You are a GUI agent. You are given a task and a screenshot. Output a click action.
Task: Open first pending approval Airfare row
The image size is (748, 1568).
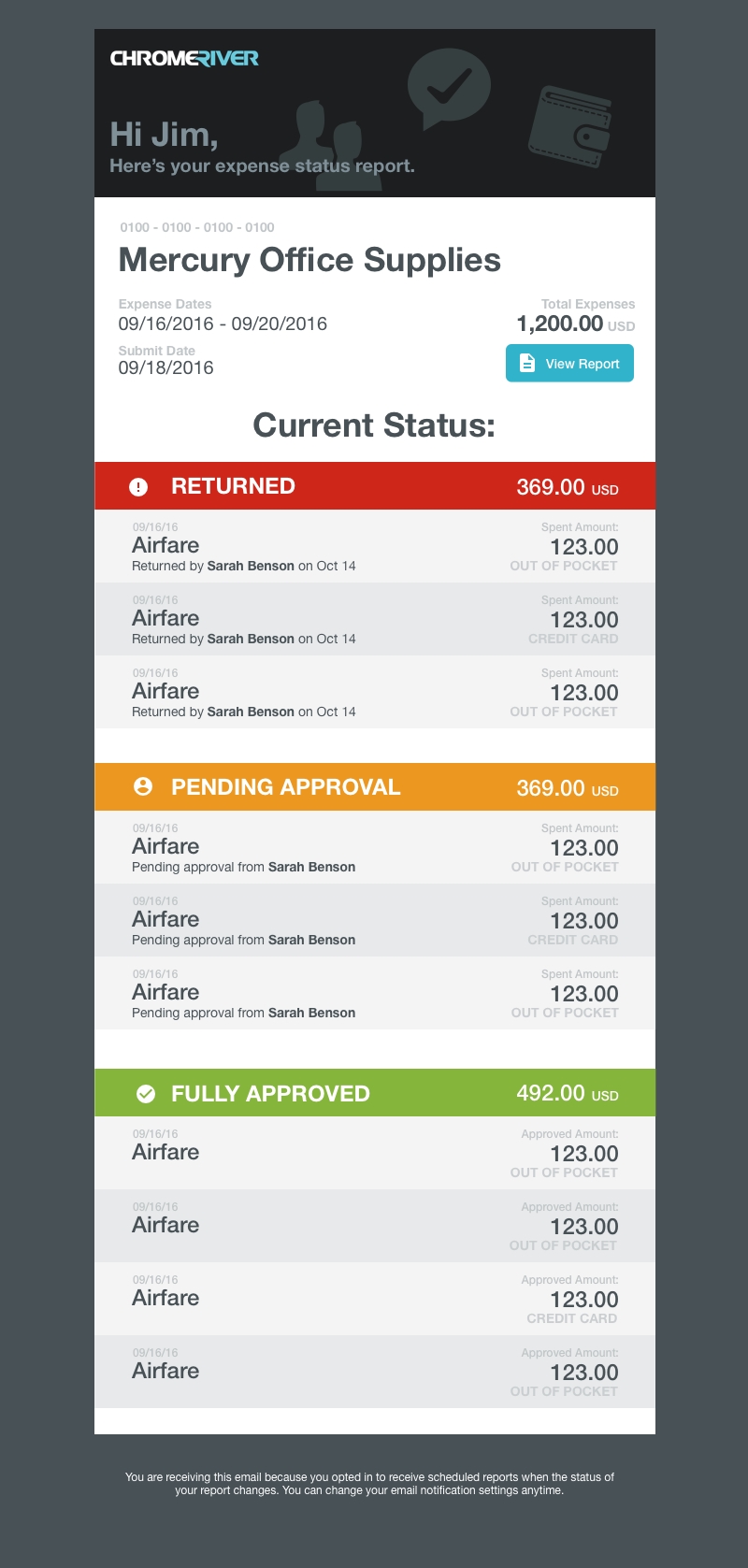(x=374, y=847)
